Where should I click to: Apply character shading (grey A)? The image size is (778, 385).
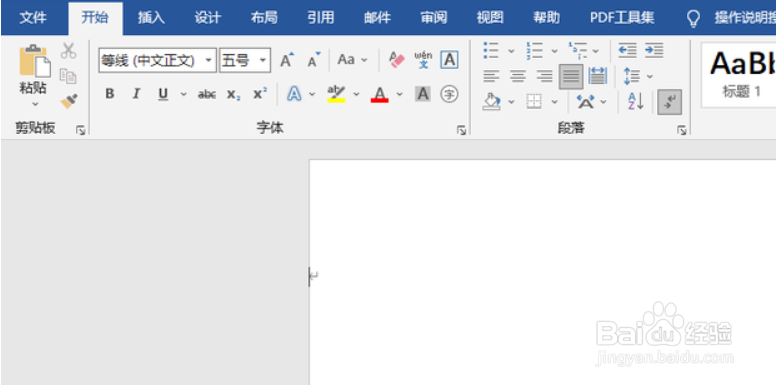(x=422, y=94)
